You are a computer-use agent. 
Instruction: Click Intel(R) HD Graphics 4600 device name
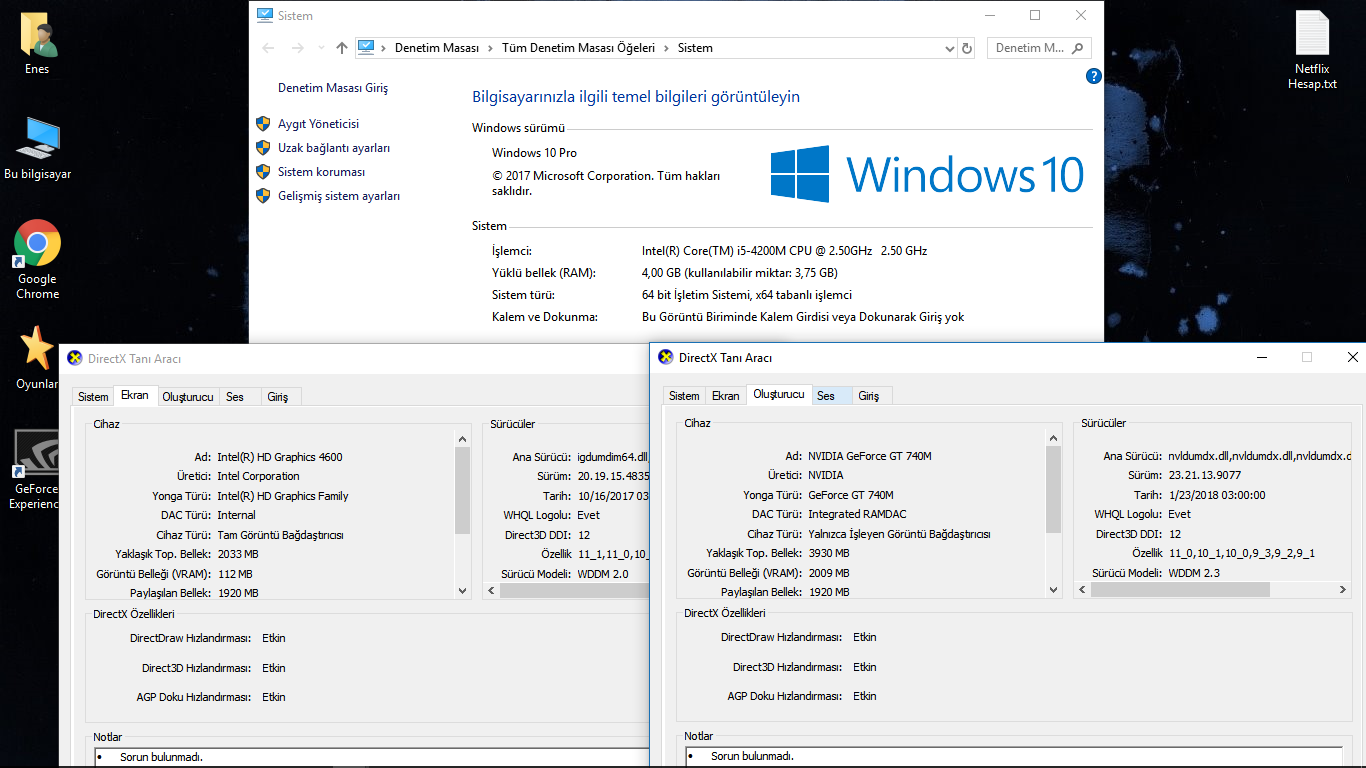click(x=280, y=457)
